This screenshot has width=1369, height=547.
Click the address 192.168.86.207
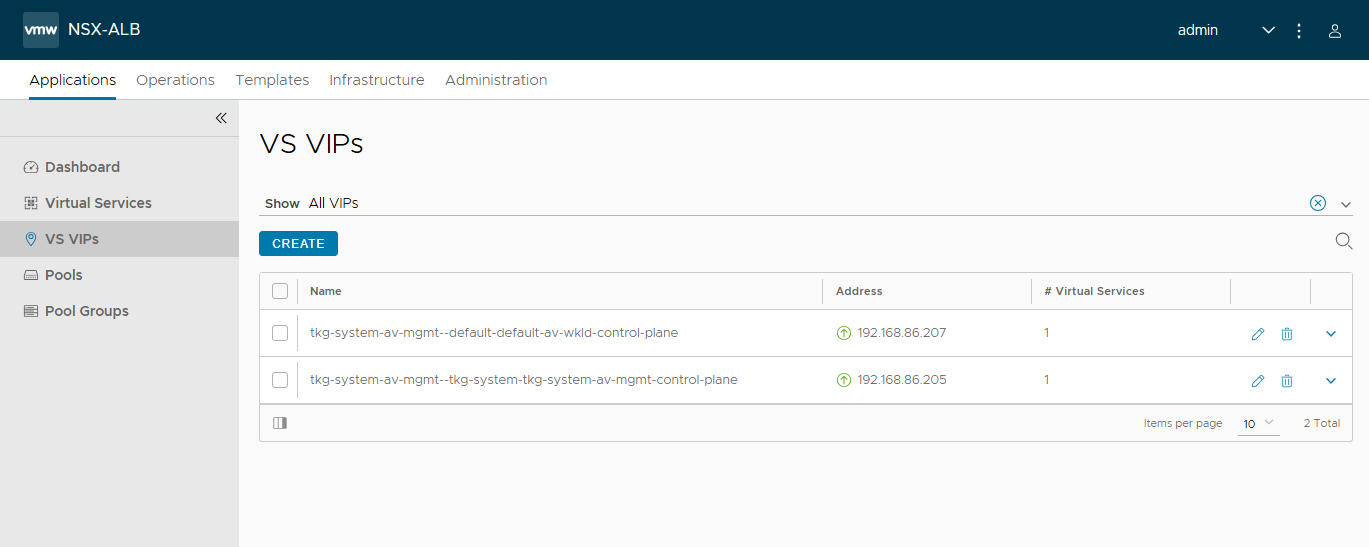[x=902, y=333]
